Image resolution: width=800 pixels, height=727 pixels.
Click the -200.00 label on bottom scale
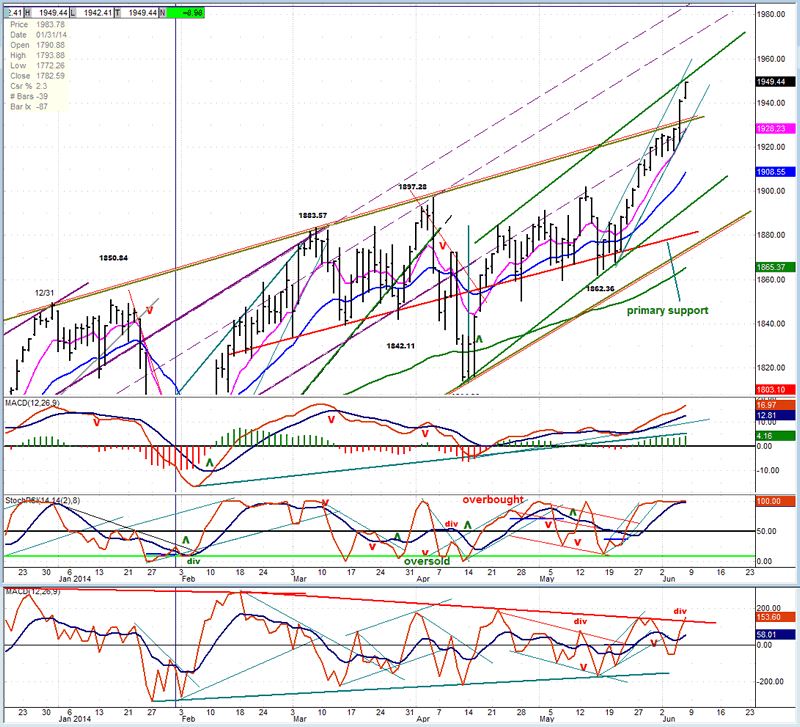[x=768, y=682]
